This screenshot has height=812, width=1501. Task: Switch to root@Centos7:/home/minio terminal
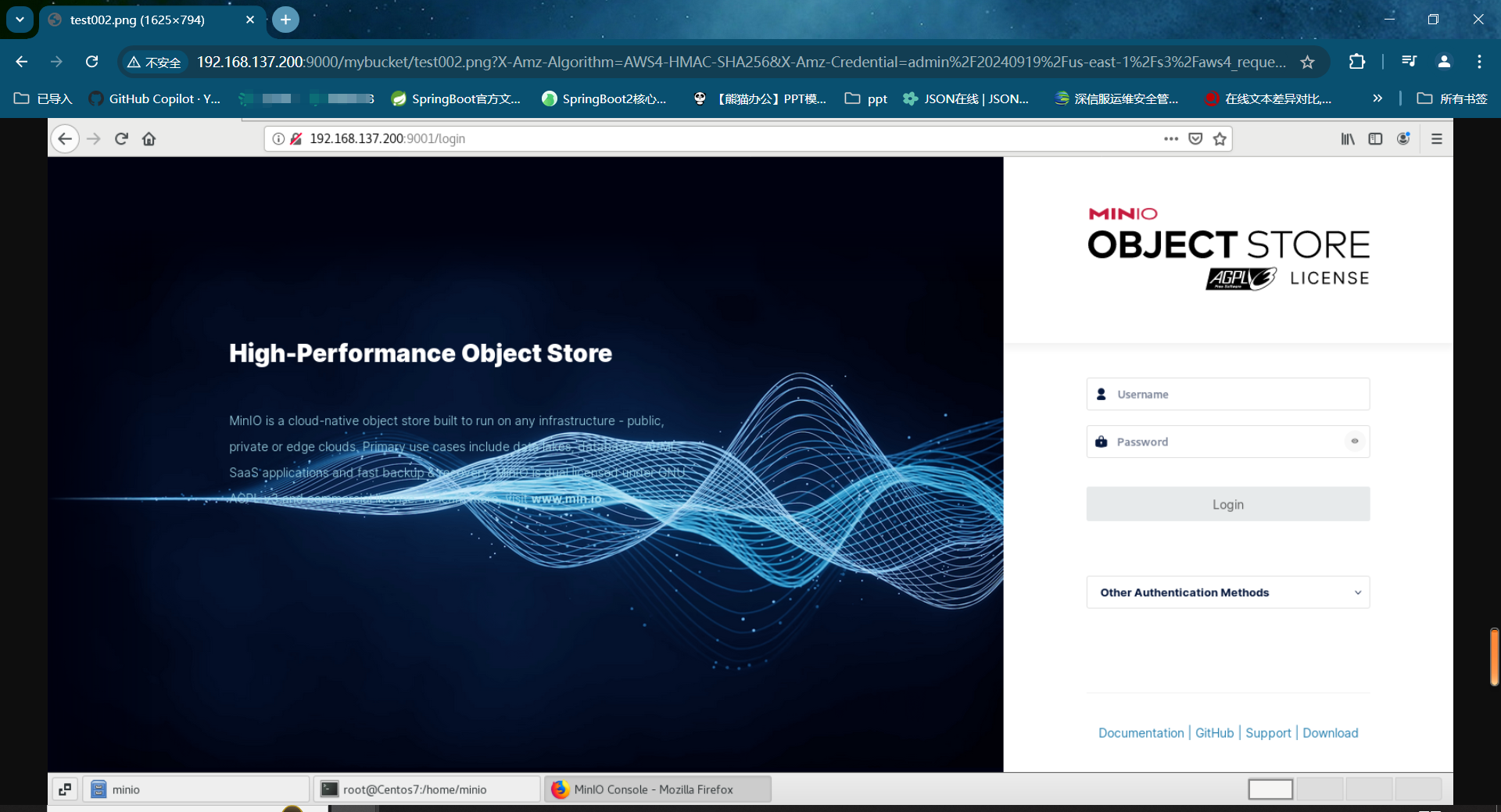pyautogui.click(x=427, y=789)
